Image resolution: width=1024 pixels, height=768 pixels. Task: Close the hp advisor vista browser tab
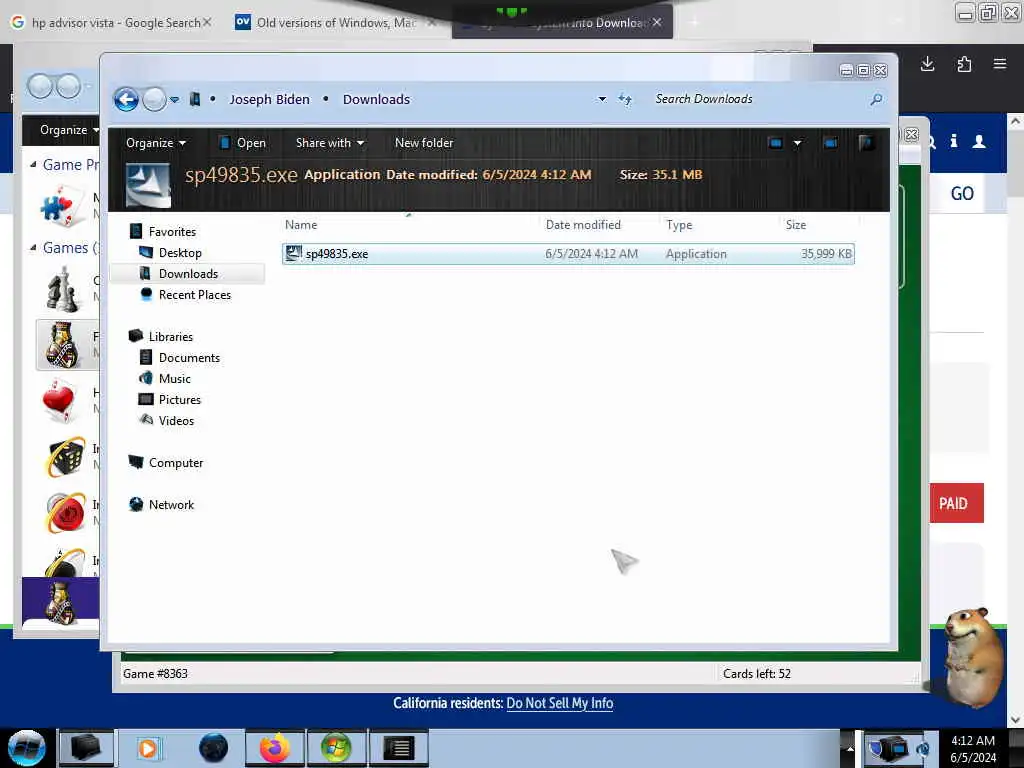pos(207,22)
